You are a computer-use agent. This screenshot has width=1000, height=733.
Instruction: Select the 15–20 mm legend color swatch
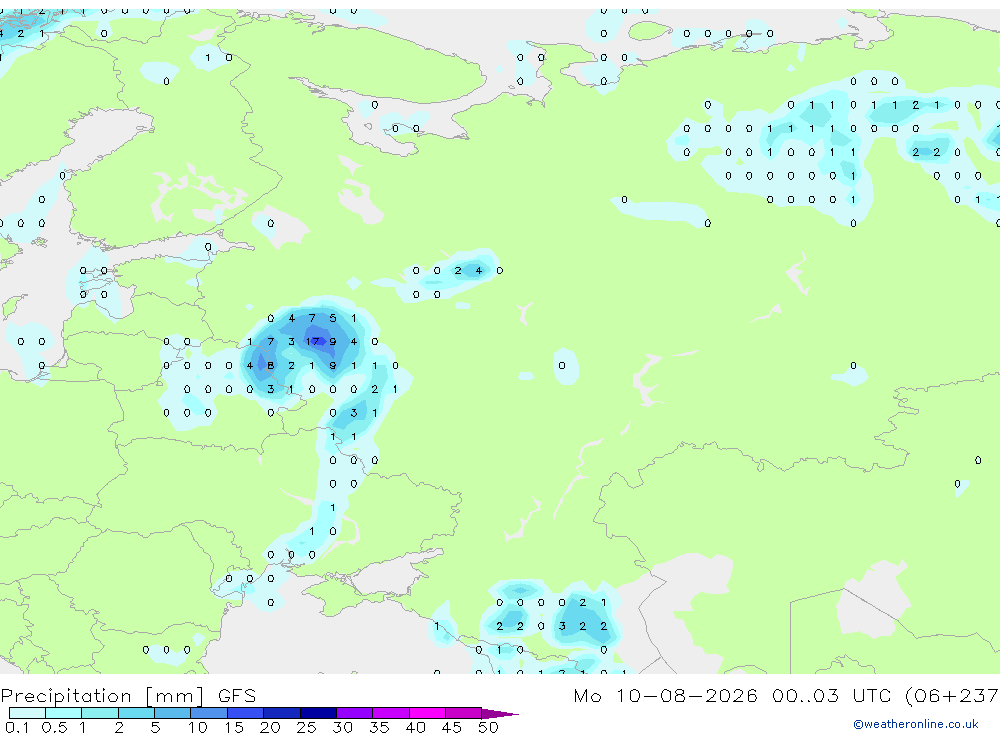(245, 713)
